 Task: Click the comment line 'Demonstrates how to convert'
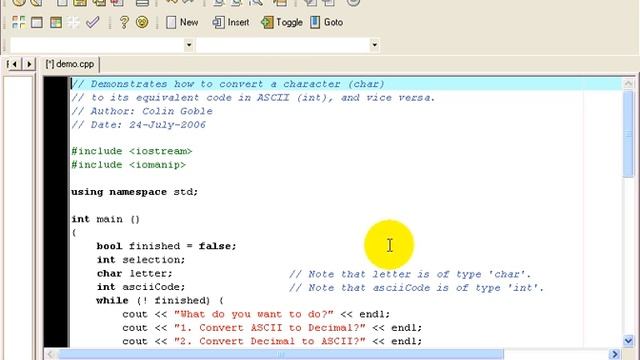click(x=228, y=84)
